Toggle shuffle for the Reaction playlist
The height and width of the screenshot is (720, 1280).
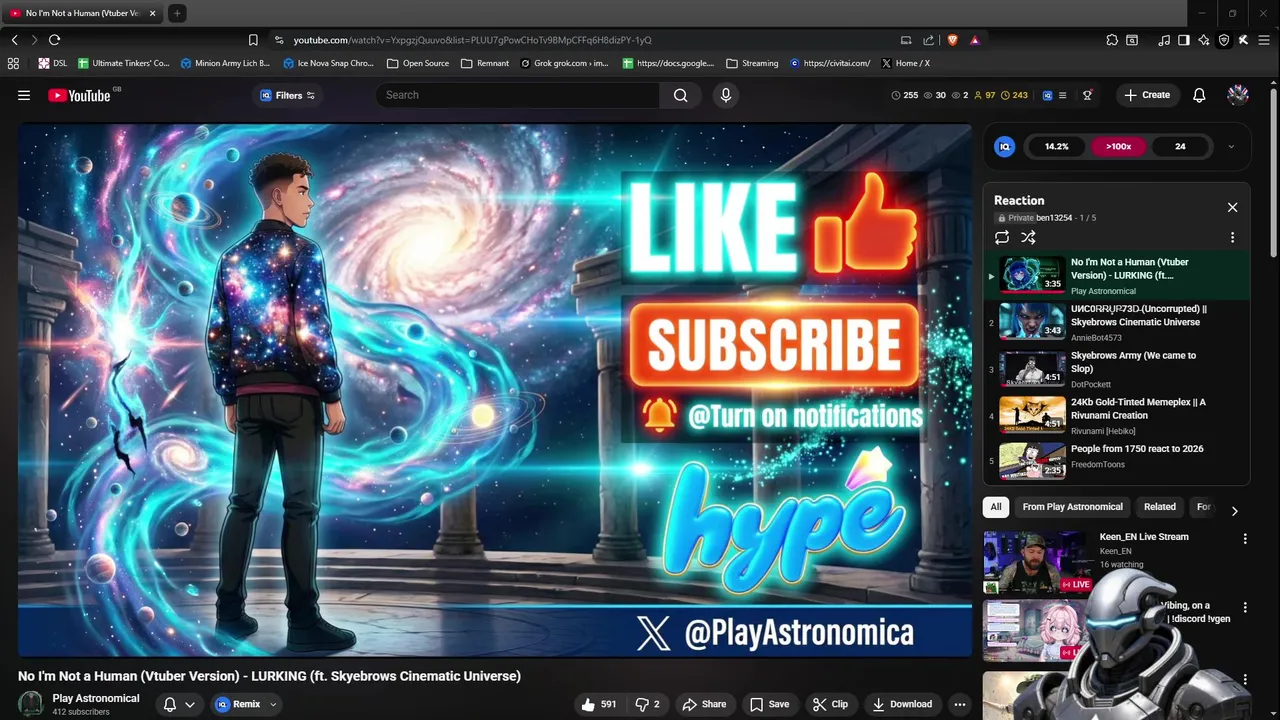point(1028,237)
